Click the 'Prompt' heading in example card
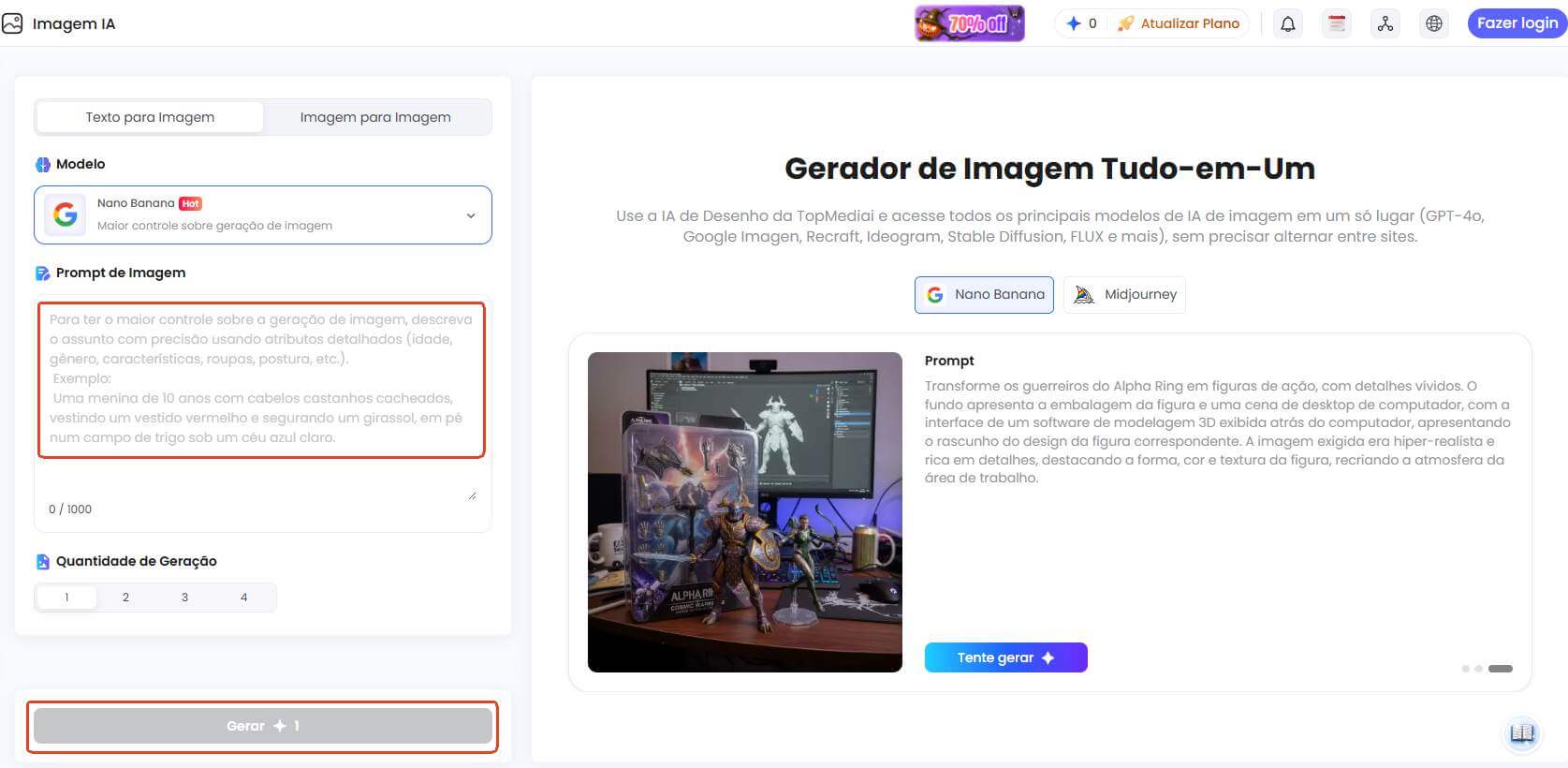The width and height of the screenshot is (1568, 768). point(949,361)
